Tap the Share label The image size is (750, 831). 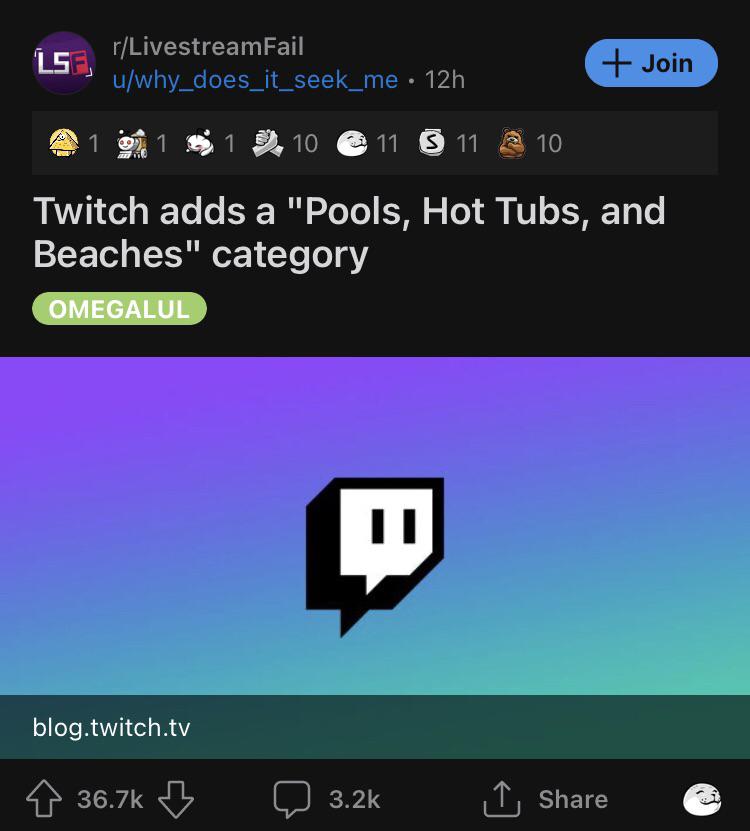point(573,799)
